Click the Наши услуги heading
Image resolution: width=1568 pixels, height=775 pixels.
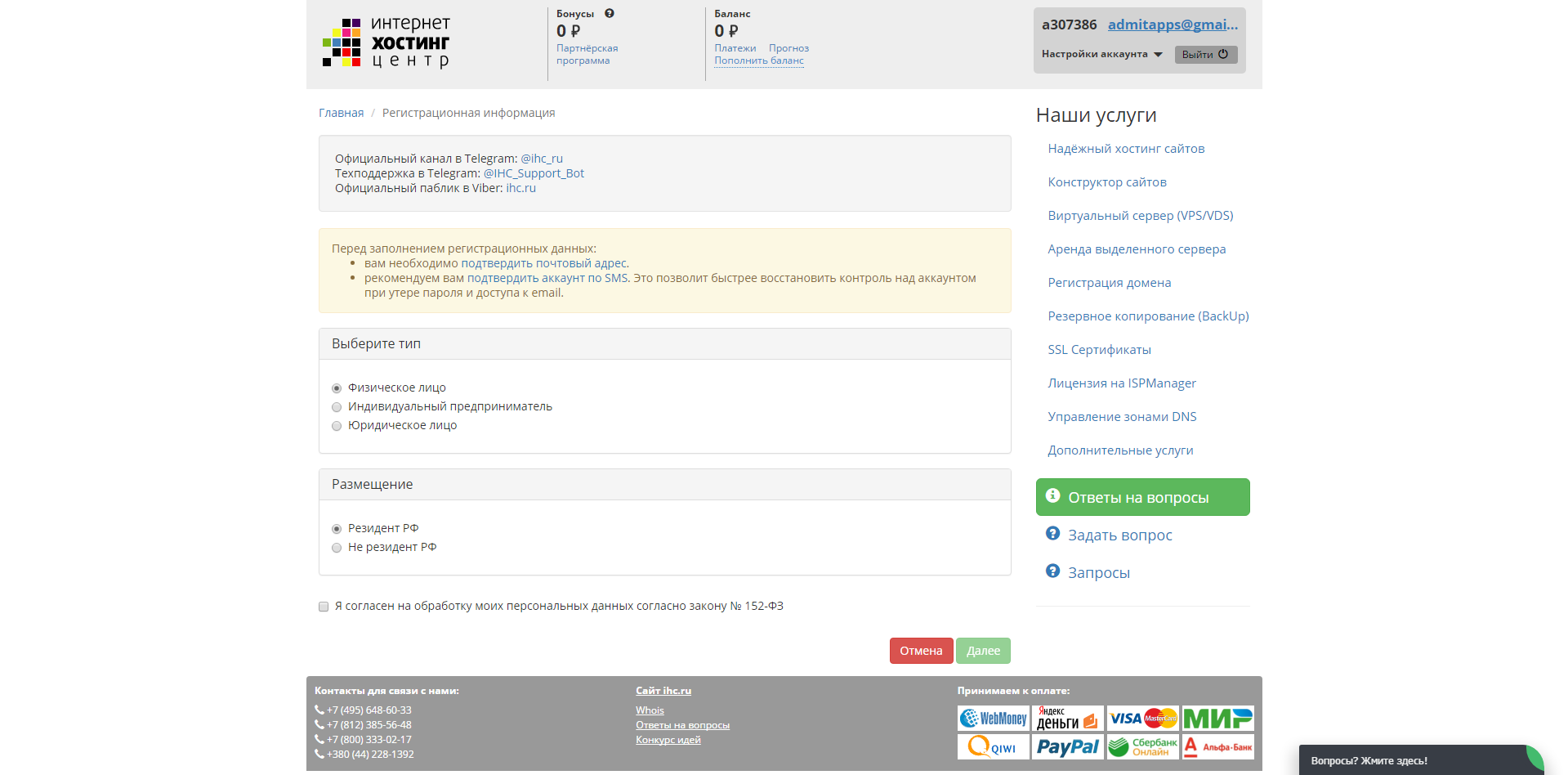(x=1096, y=115)
